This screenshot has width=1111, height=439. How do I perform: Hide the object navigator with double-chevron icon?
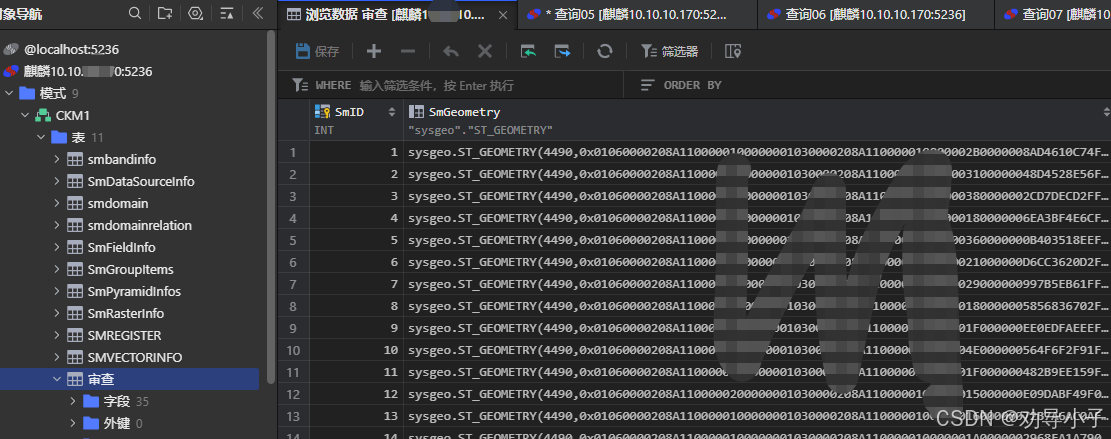[258, 13]
